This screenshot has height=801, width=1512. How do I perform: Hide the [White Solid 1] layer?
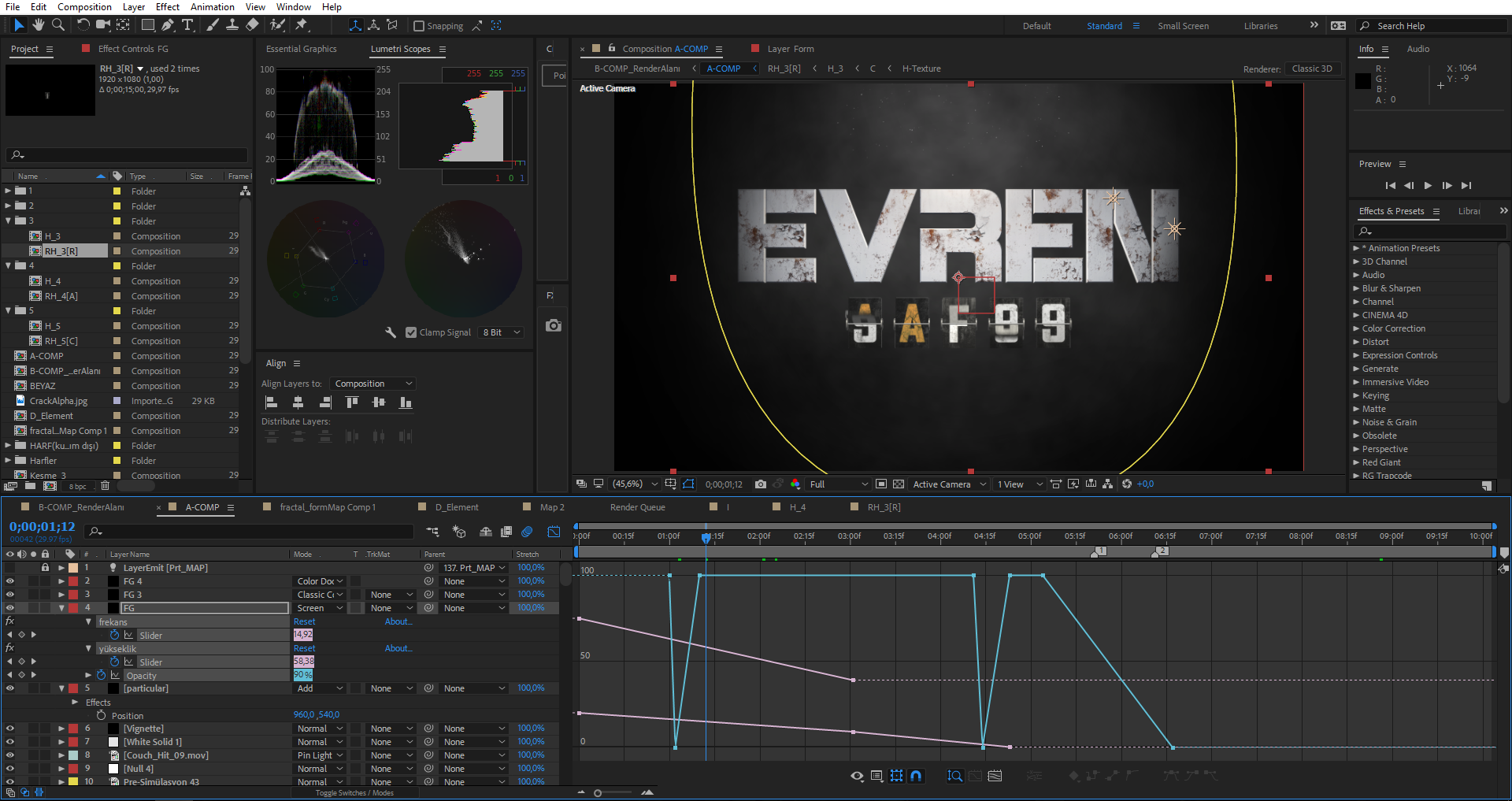coord(10,742)
